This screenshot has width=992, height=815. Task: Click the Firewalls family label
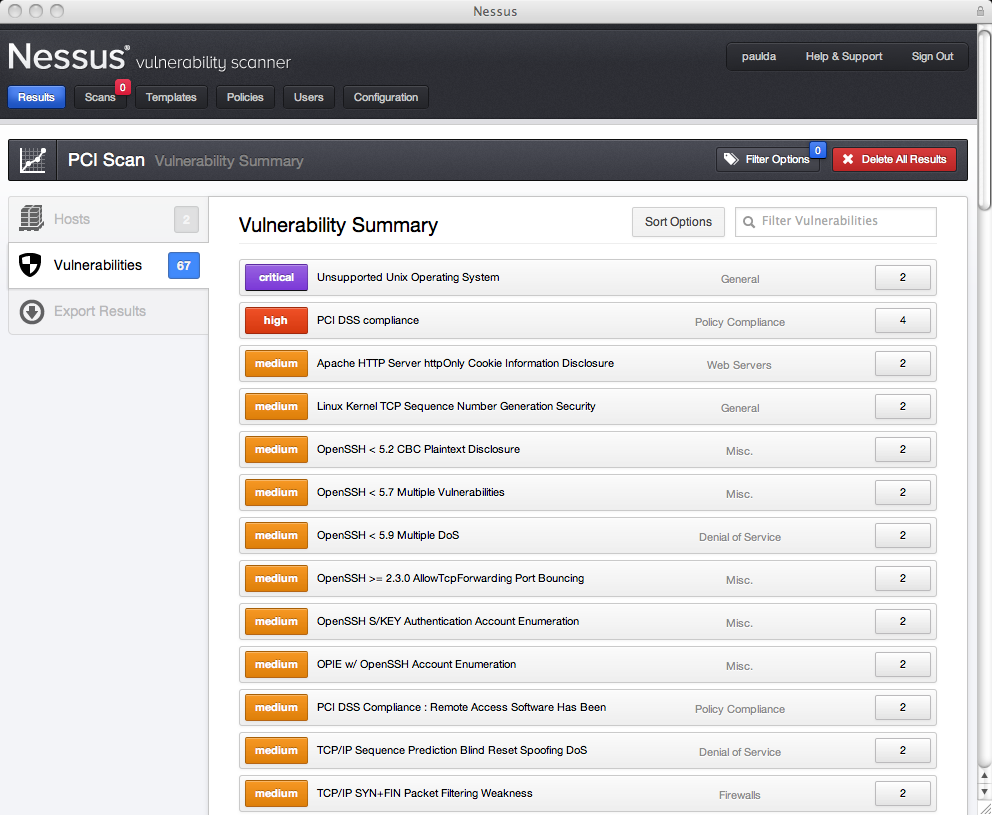pos(740,795)
